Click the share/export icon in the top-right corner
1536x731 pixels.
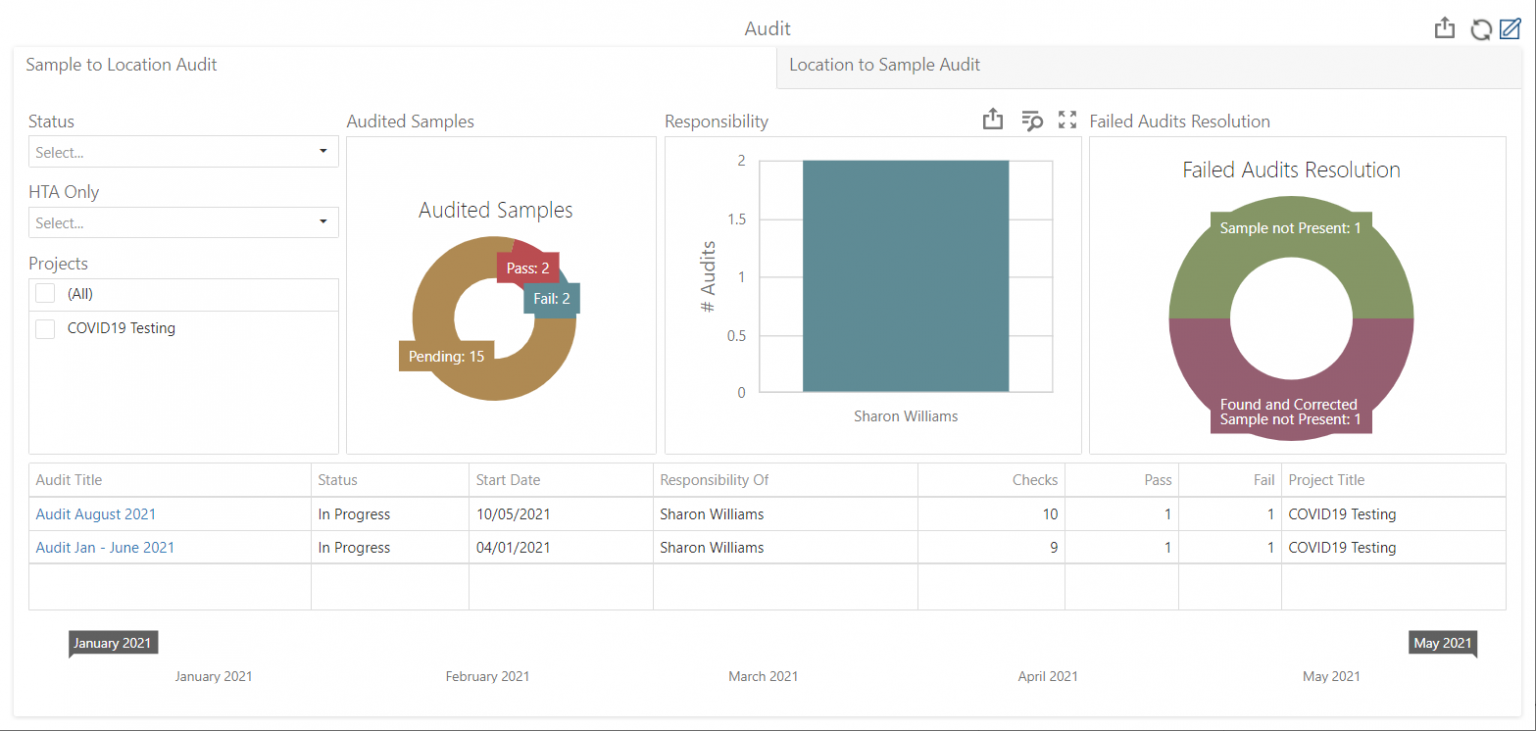[x=1444, y=28]
